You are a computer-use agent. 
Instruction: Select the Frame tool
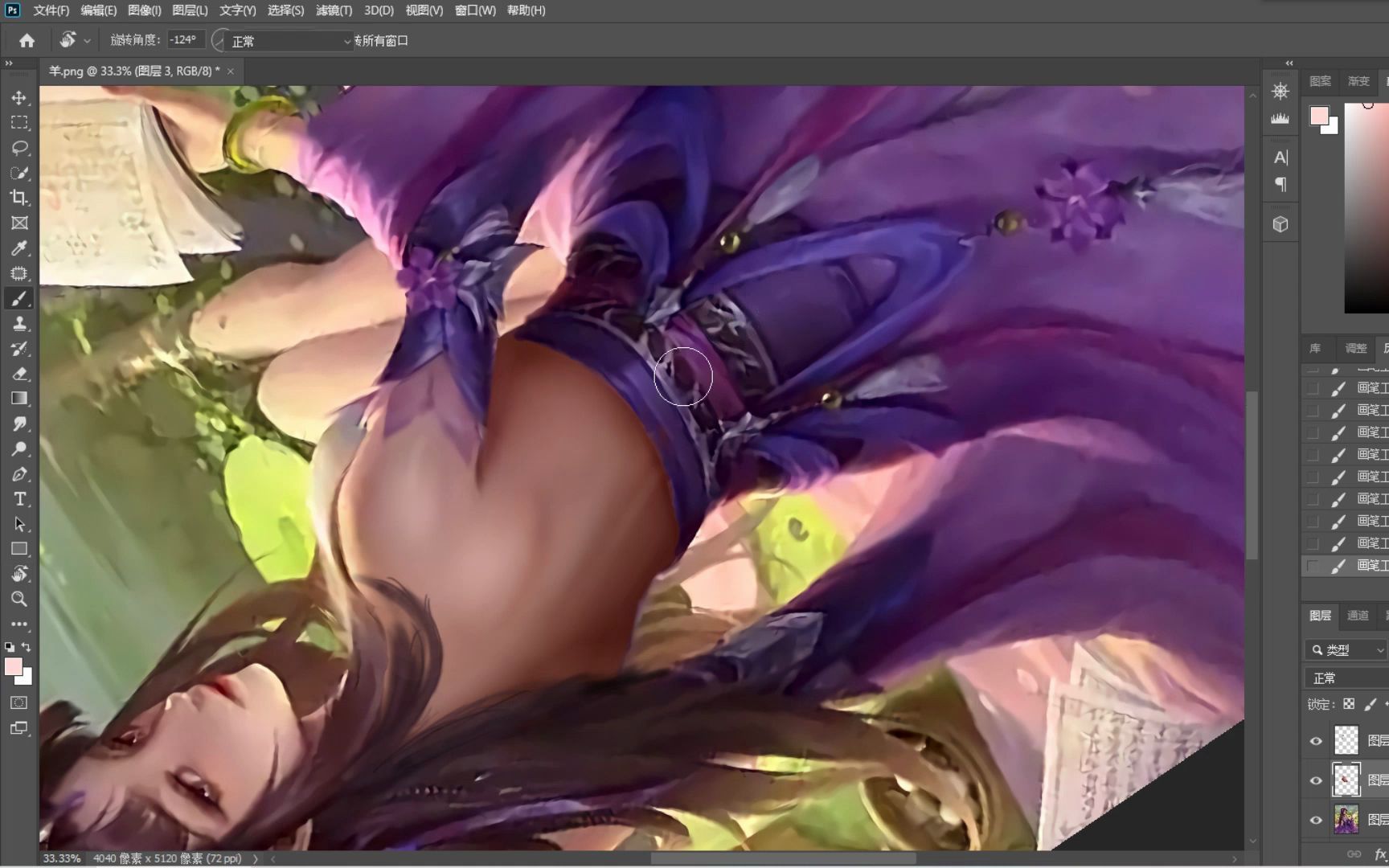point(19,223)
